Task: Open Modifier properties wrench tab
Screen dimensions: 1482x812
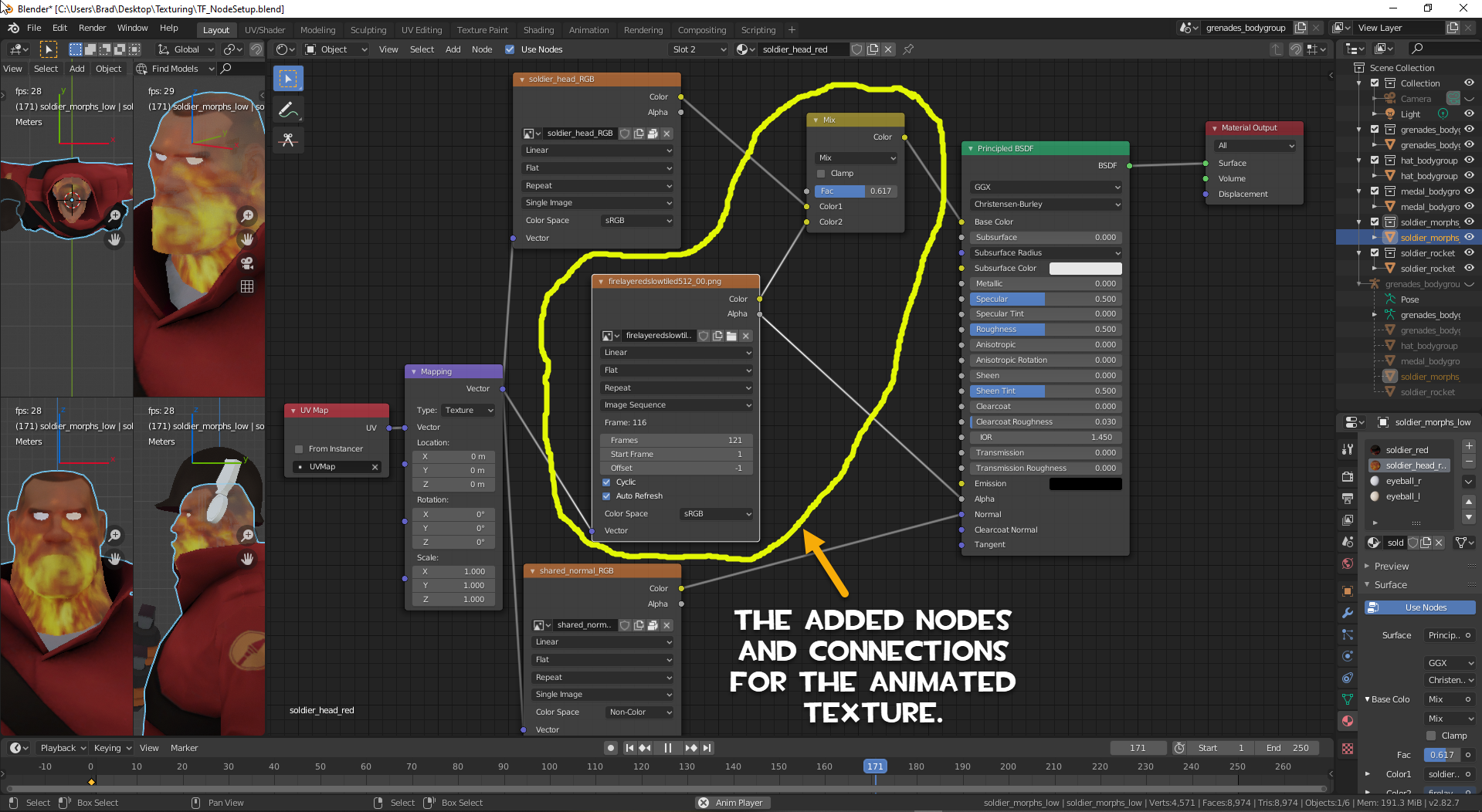Action: coord(1348,613)
